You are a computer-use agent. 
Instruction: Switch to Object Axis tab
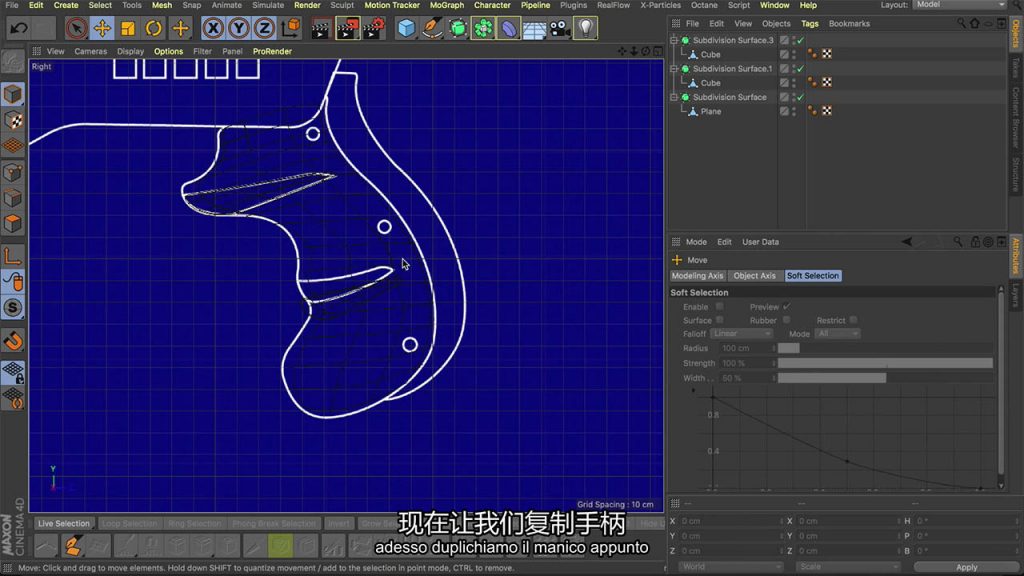[x=754, y=276]
